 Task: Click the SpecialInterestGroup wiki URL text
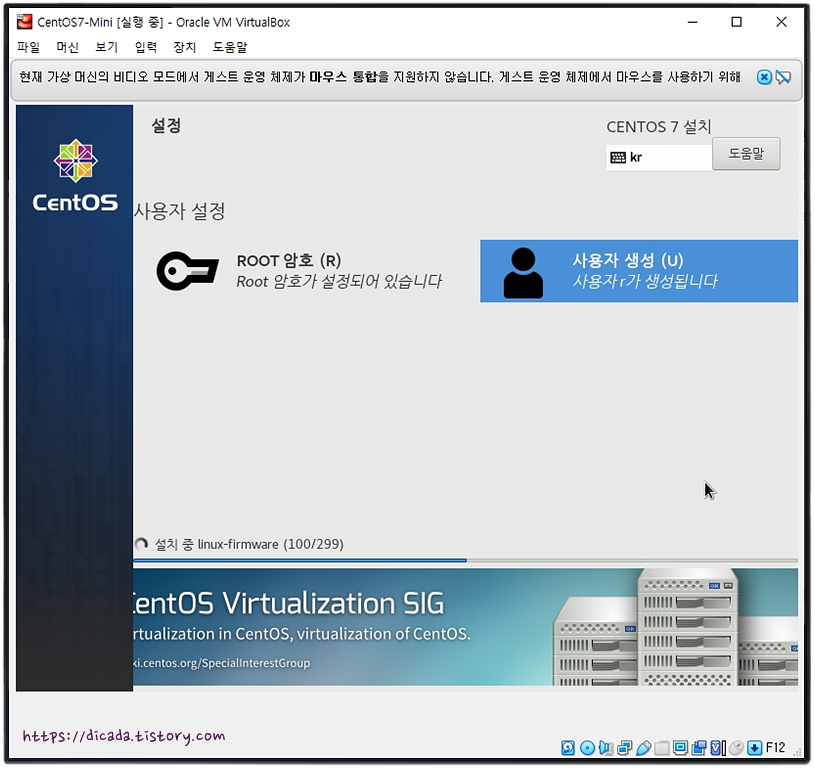coord(221,663)
